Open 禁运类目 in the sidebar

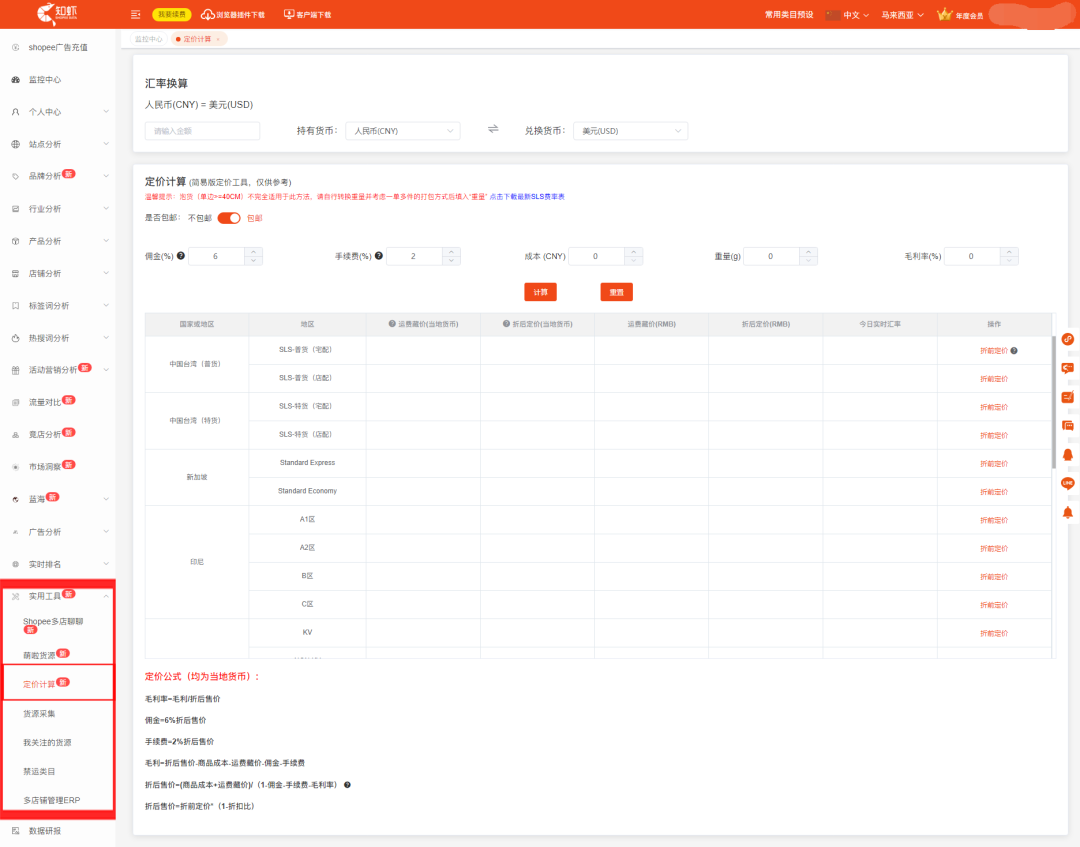[39, 771]
